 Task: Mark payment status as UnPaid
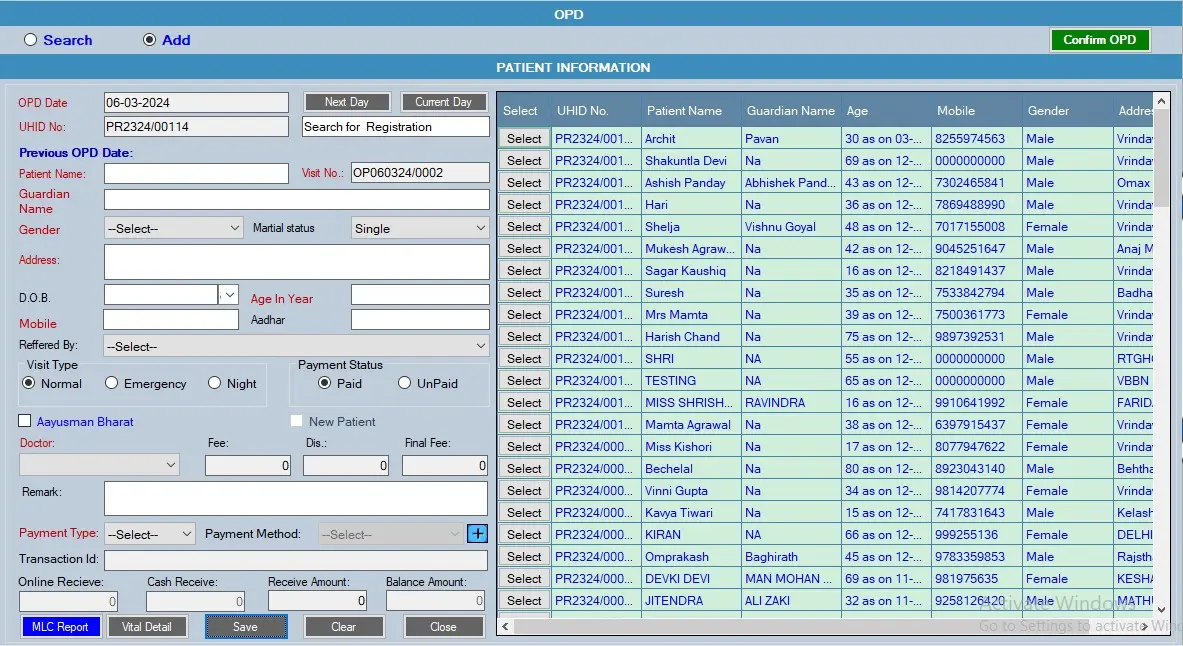[405, 383]
